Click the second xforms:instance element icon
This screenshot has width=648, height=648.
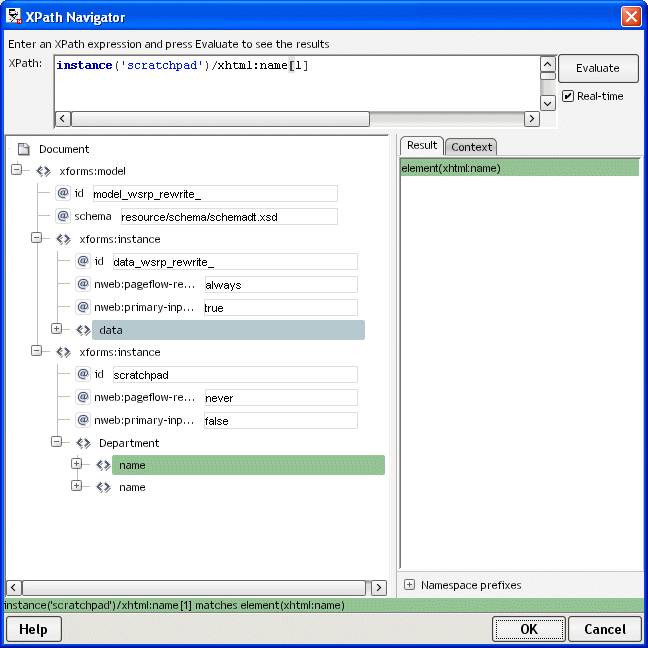click(x=63, y=352)
